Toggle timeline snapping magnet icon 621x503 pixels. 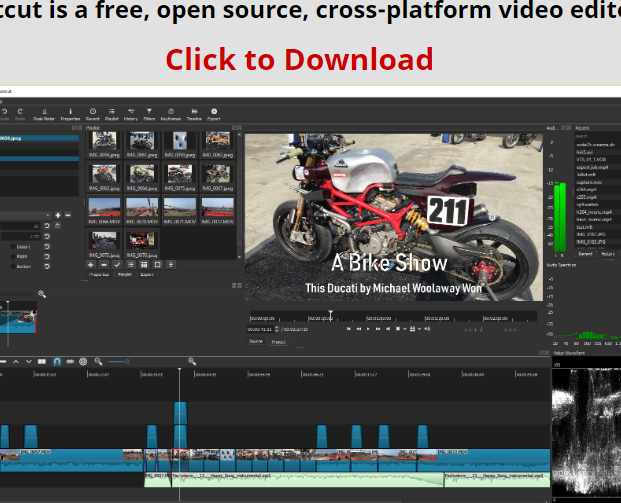tap(57, 361)
